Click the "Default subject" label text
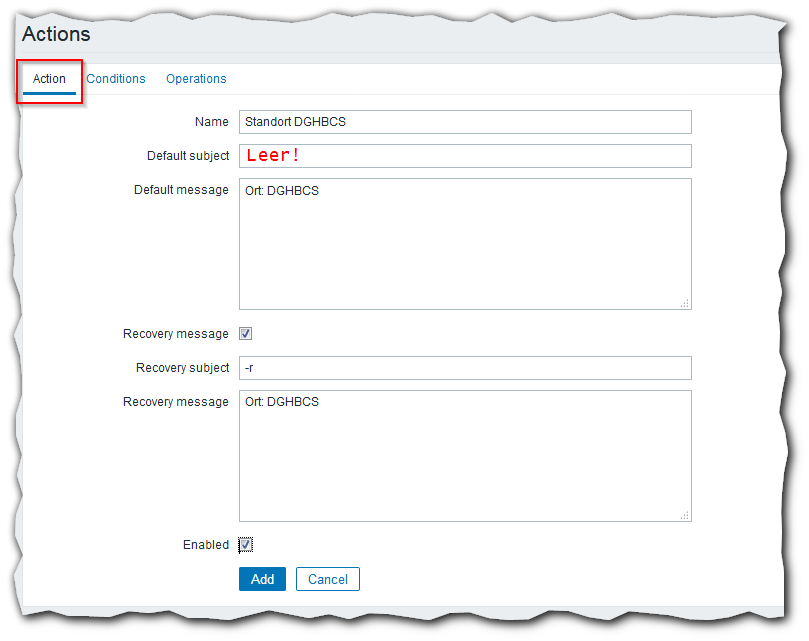The height and width of the screenshot is (641, 809). coord(188,156)
